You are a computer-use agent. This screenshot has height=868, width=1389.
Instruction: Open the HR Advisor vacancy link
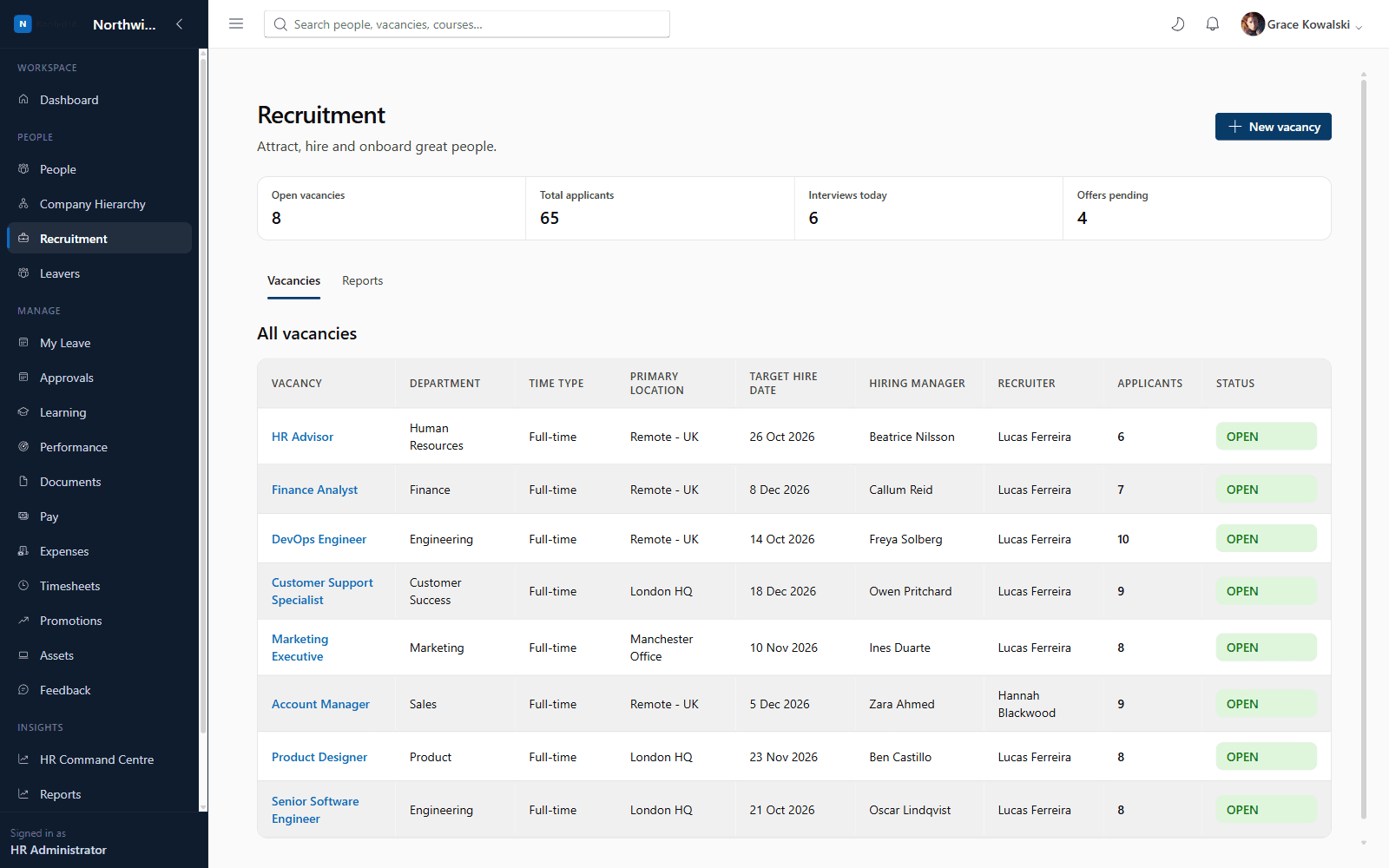pyautogui.click(x=302, y=437)
